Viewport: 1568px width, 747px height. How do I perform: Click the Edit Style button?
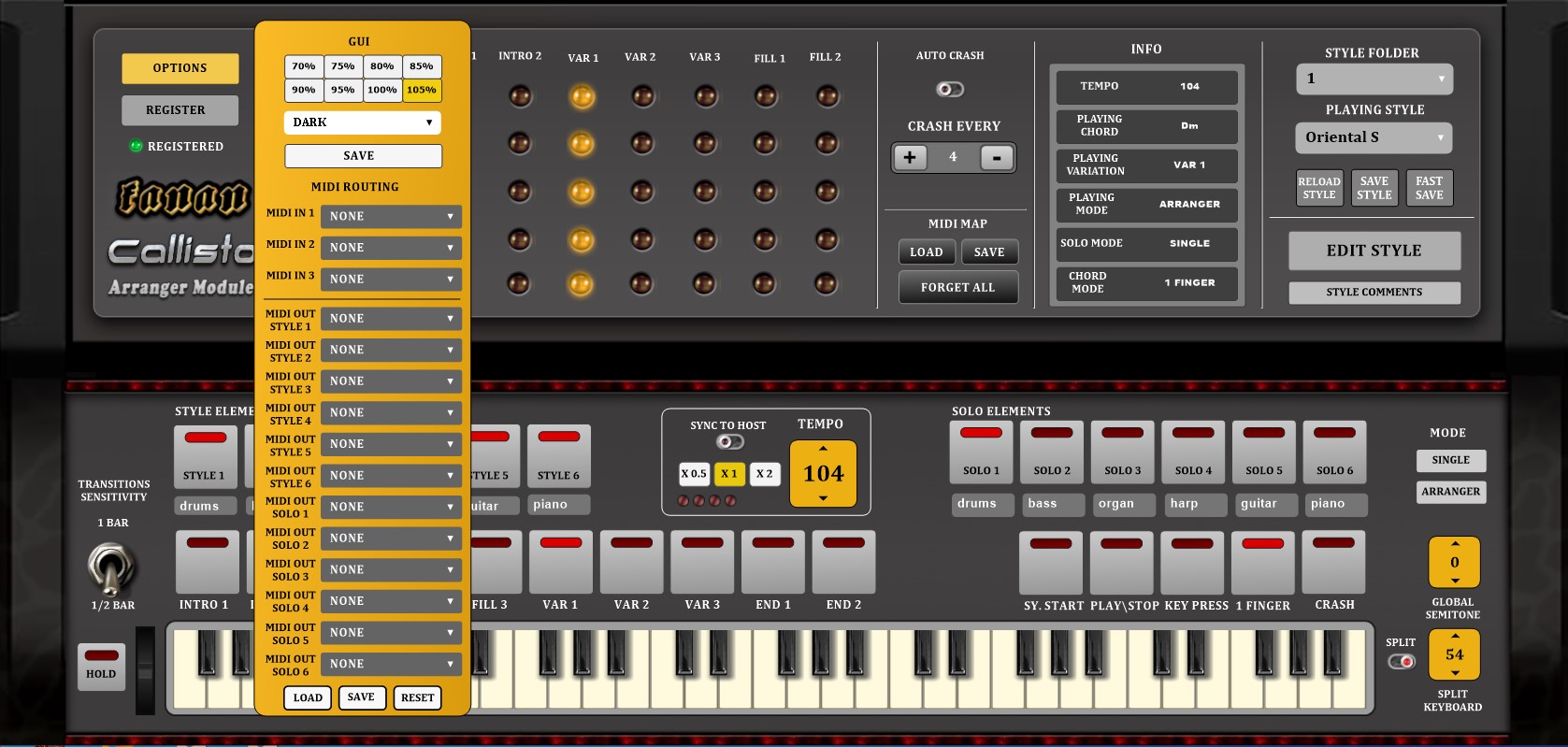(1374, 251)
